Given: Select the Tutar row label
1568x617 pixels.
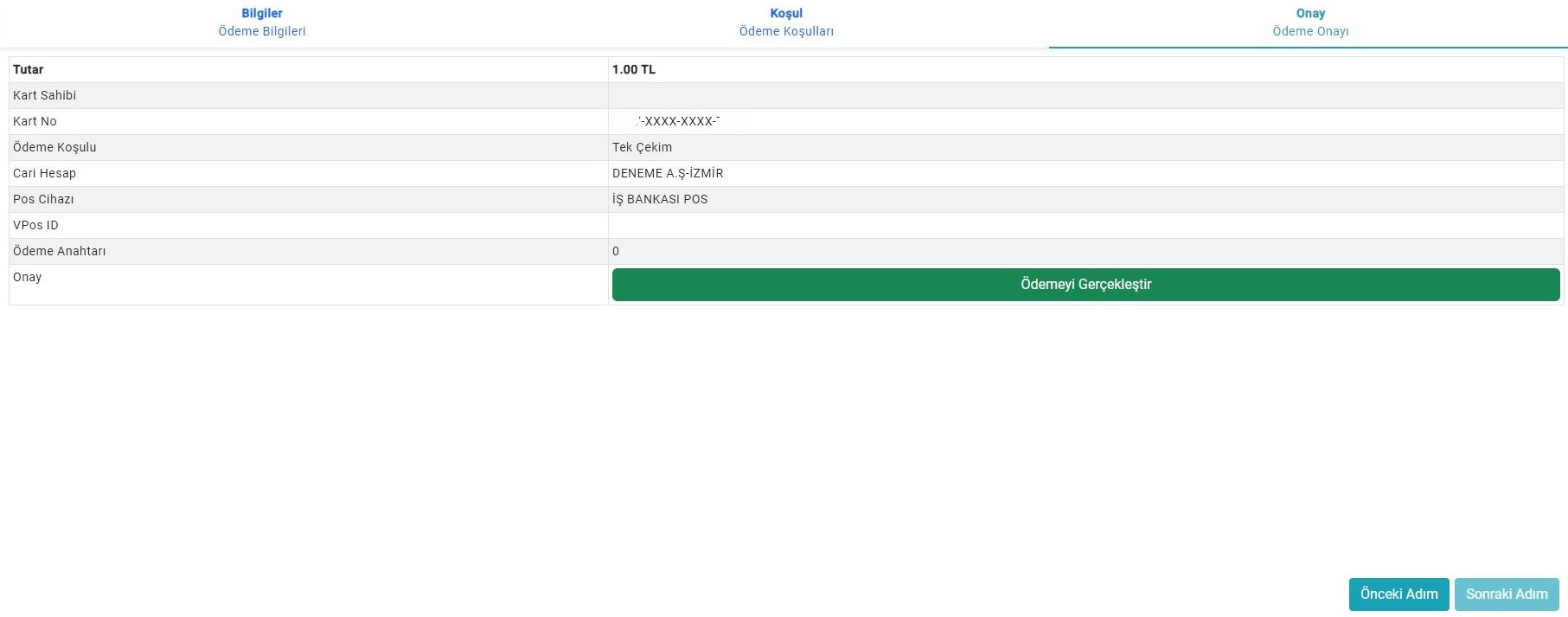Looking at the screenshot, I should coord(29,69).
